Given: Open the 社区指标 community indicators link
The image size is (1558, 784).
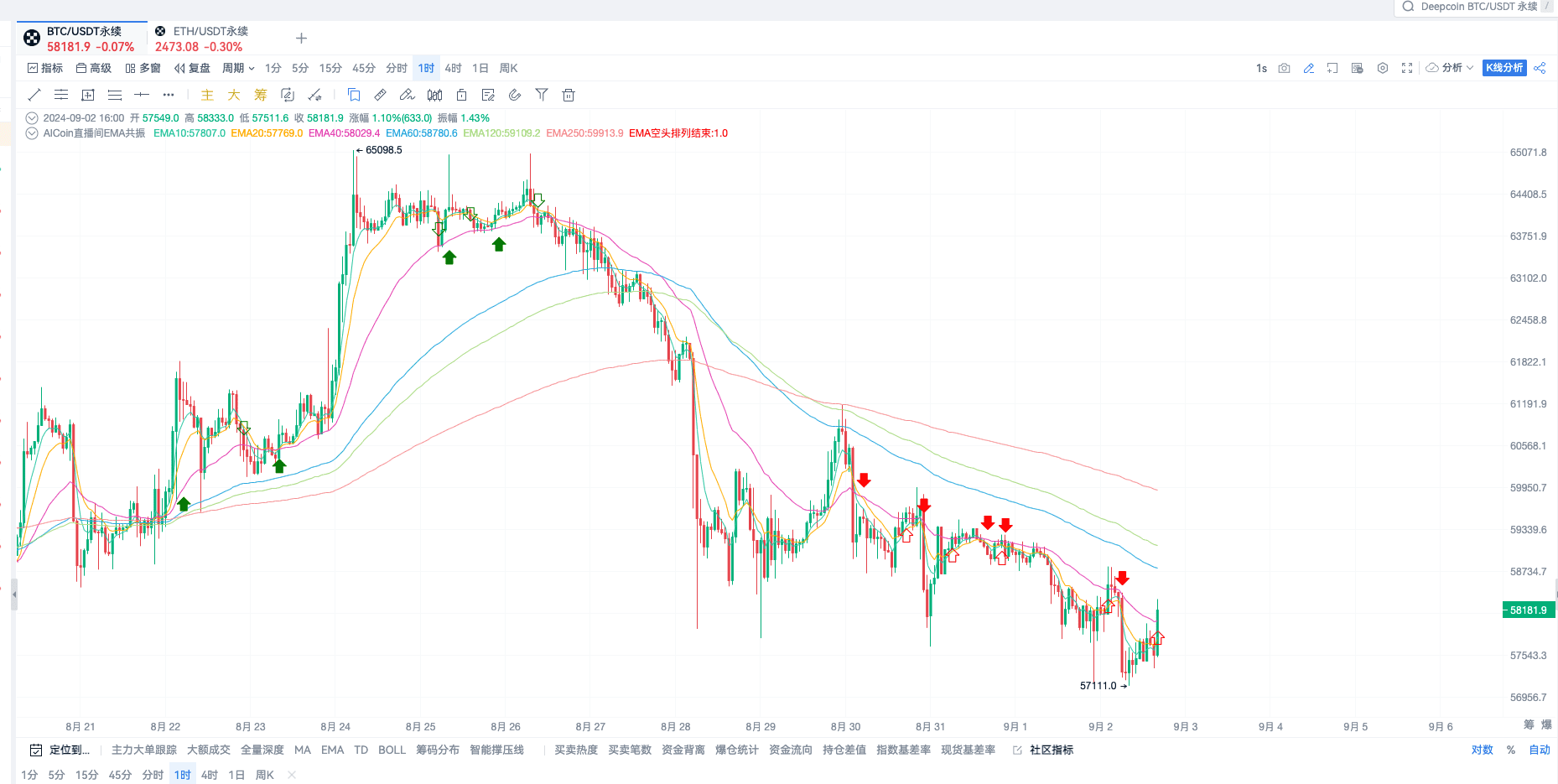Looking at the screenshot, I should pyautogui.click(x=1042, y=750).
